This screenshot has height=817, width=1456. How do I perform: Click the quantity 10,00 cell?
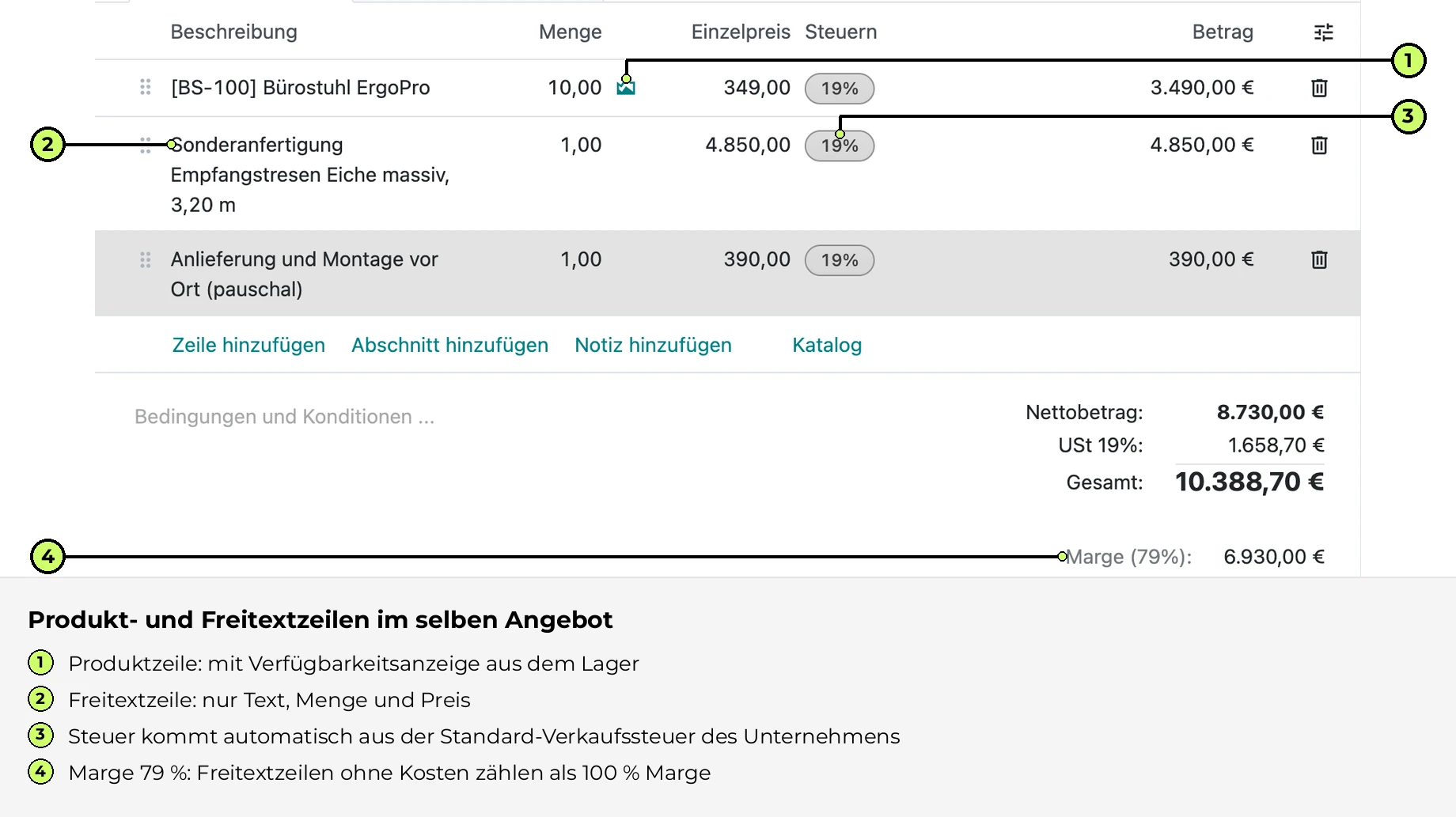(x=574, y=88)
